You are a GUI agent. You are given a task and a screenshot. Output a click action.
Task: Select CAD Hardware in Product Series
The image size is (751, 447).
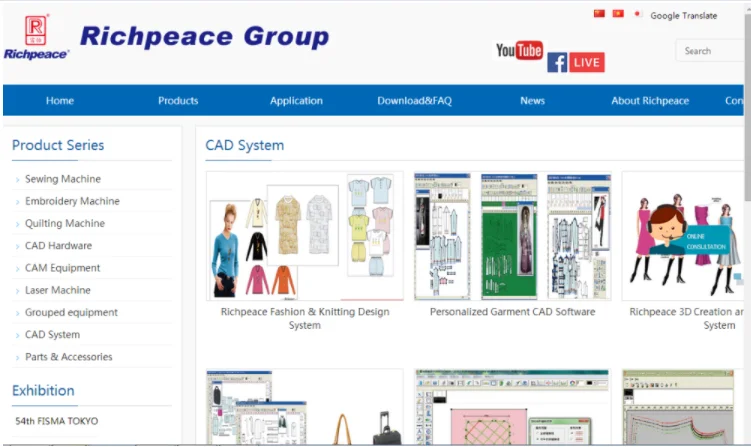58,246
